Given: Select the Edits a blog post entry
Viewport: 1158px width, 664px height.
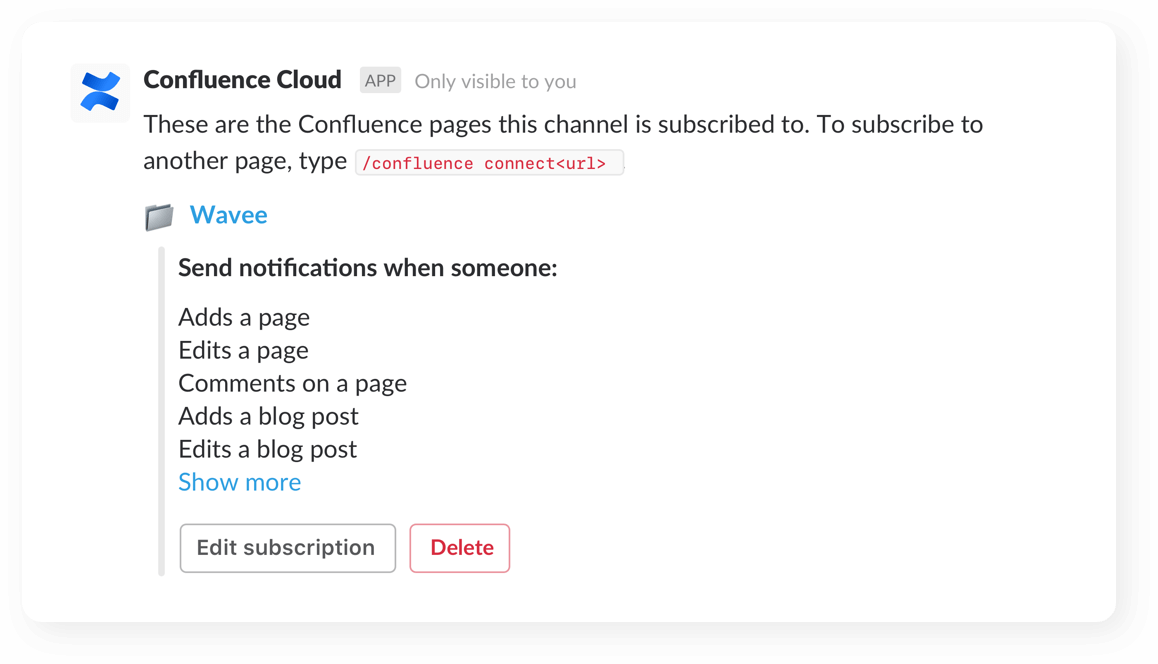Looking at the screenshot, I should point(267,449).
